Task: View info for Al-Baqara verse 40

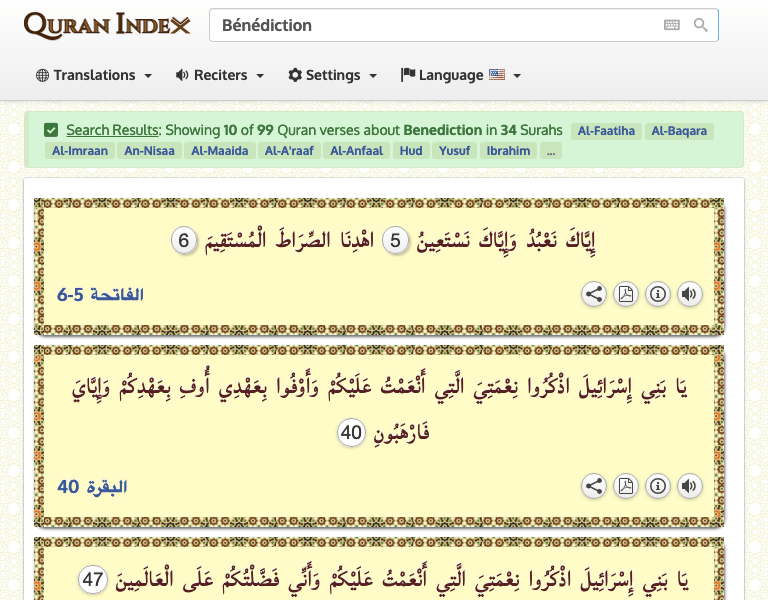Action: pyautogui.click(x=658, y=486)
